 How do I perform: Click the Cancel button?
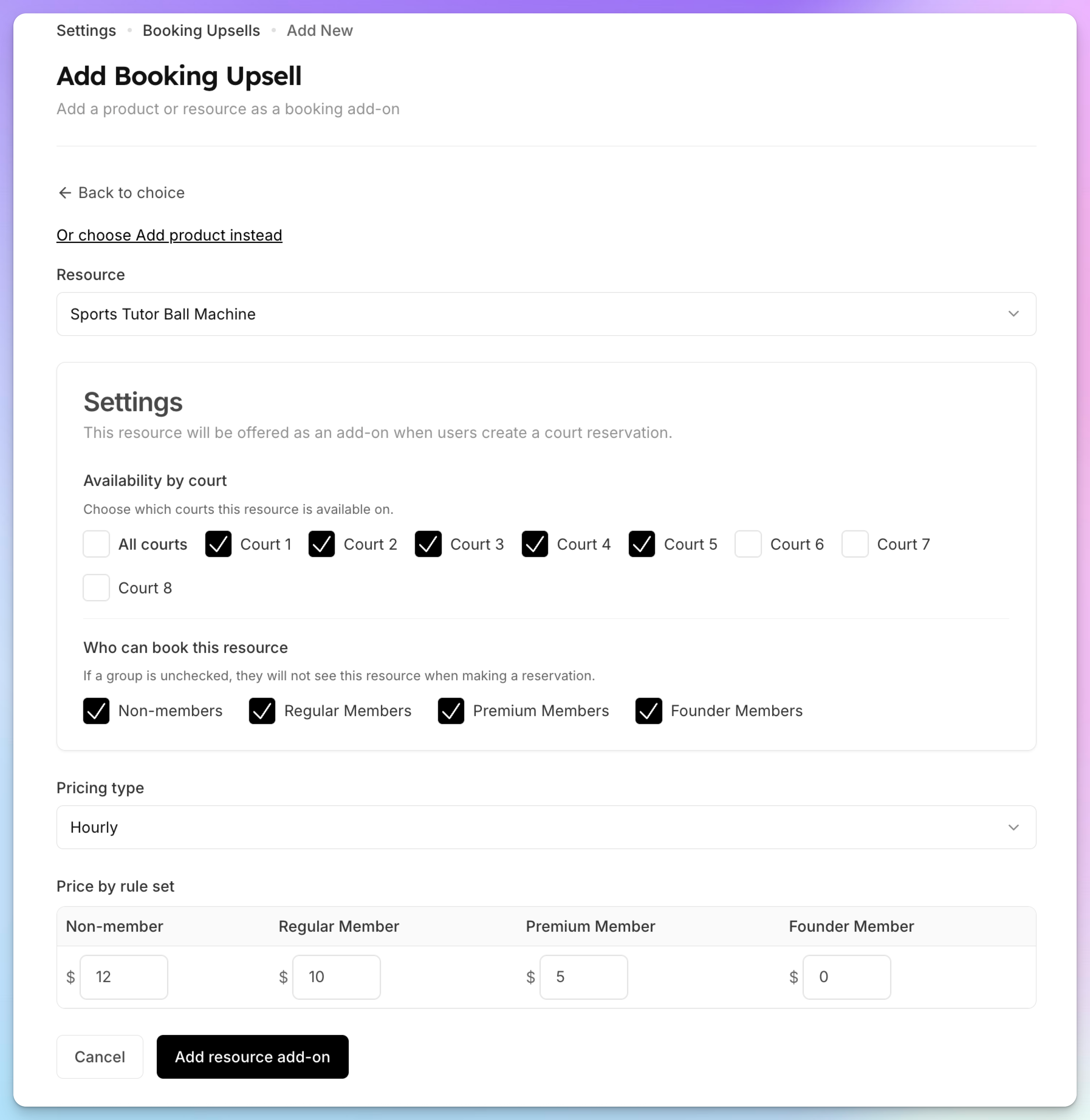(100, 1057)
